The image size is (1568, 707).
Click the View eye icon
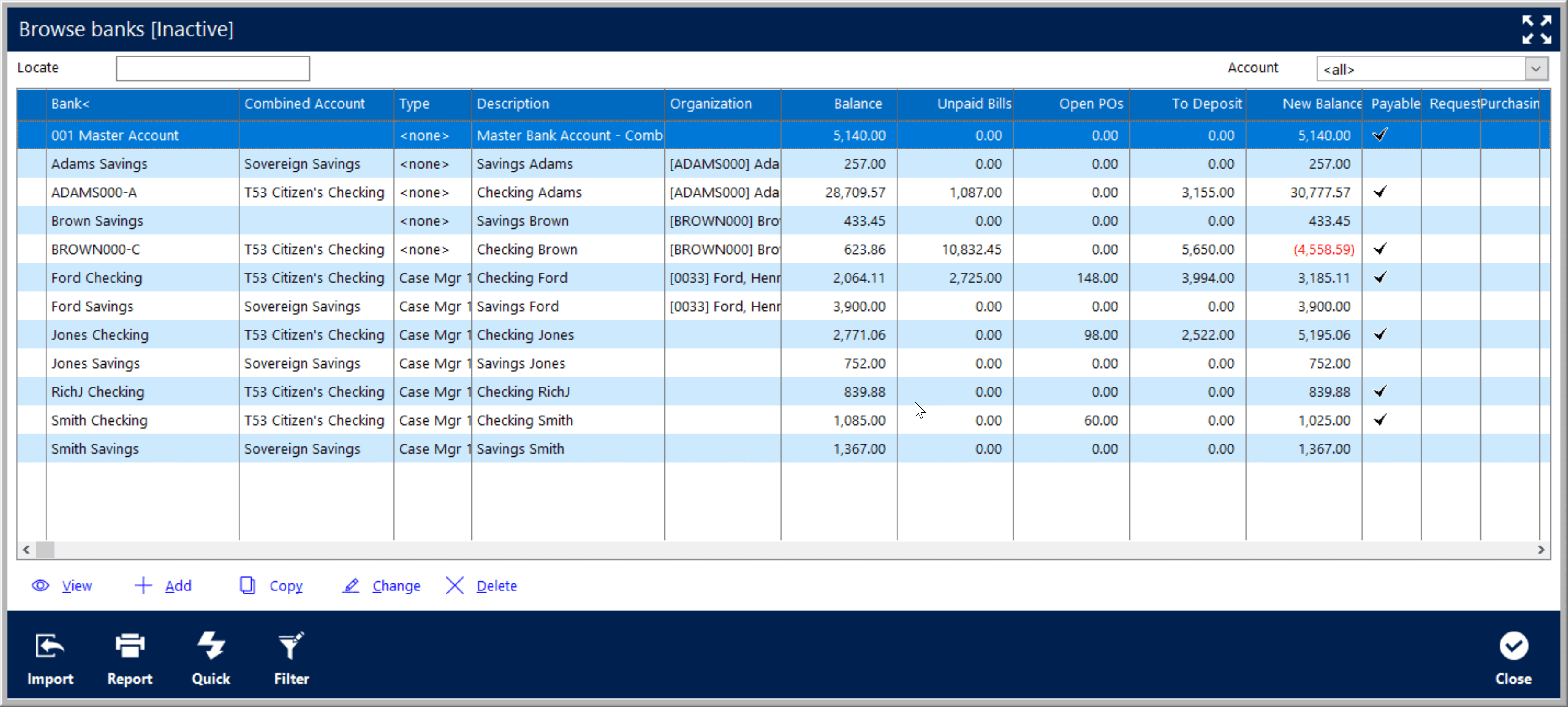(x=40, y=585)
